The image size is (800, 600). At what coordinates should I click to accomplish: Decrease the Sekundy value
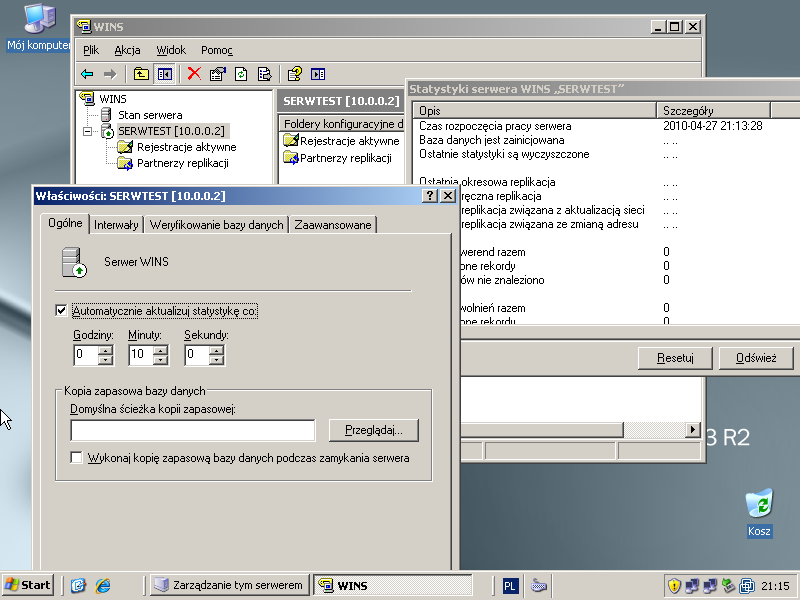(217, 360)
